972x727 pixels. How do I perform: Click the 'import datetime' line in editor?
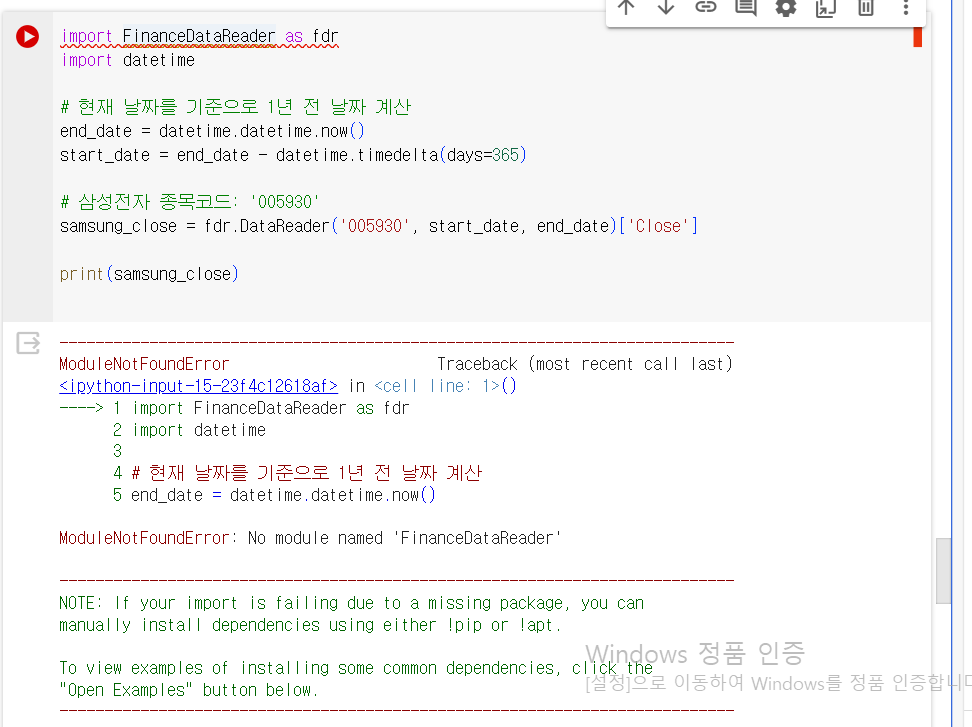[x=128, y=60]
